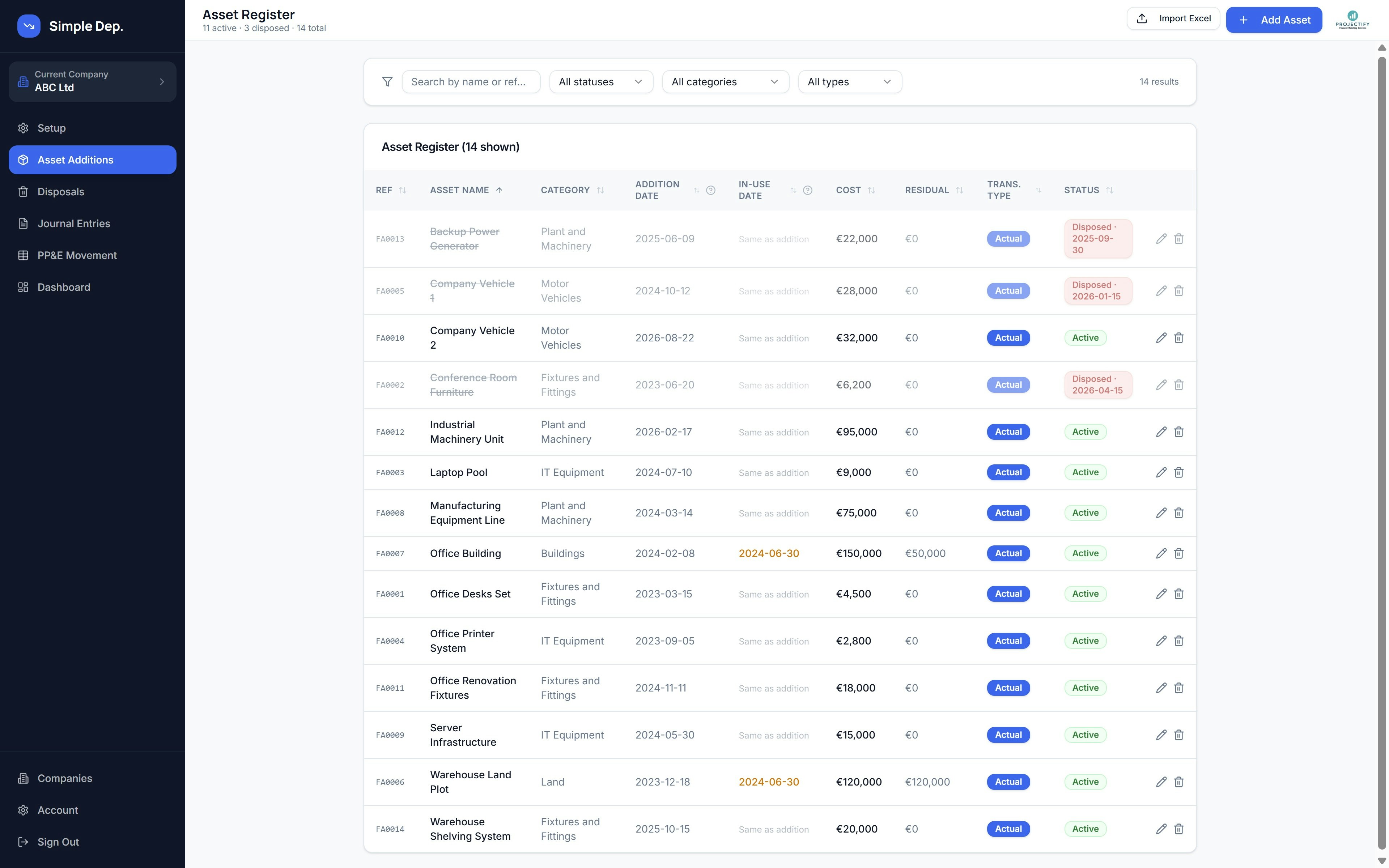The height and width of the screenshot is (868, 1389).
Task: Click the €120,000 residual value
Action: 927,782
